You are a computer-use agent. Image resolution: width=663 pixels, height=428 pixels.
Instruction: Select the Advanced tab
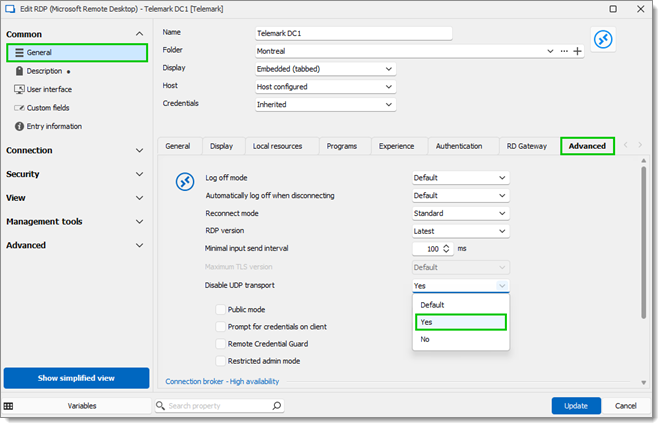(x=587, y=146)
